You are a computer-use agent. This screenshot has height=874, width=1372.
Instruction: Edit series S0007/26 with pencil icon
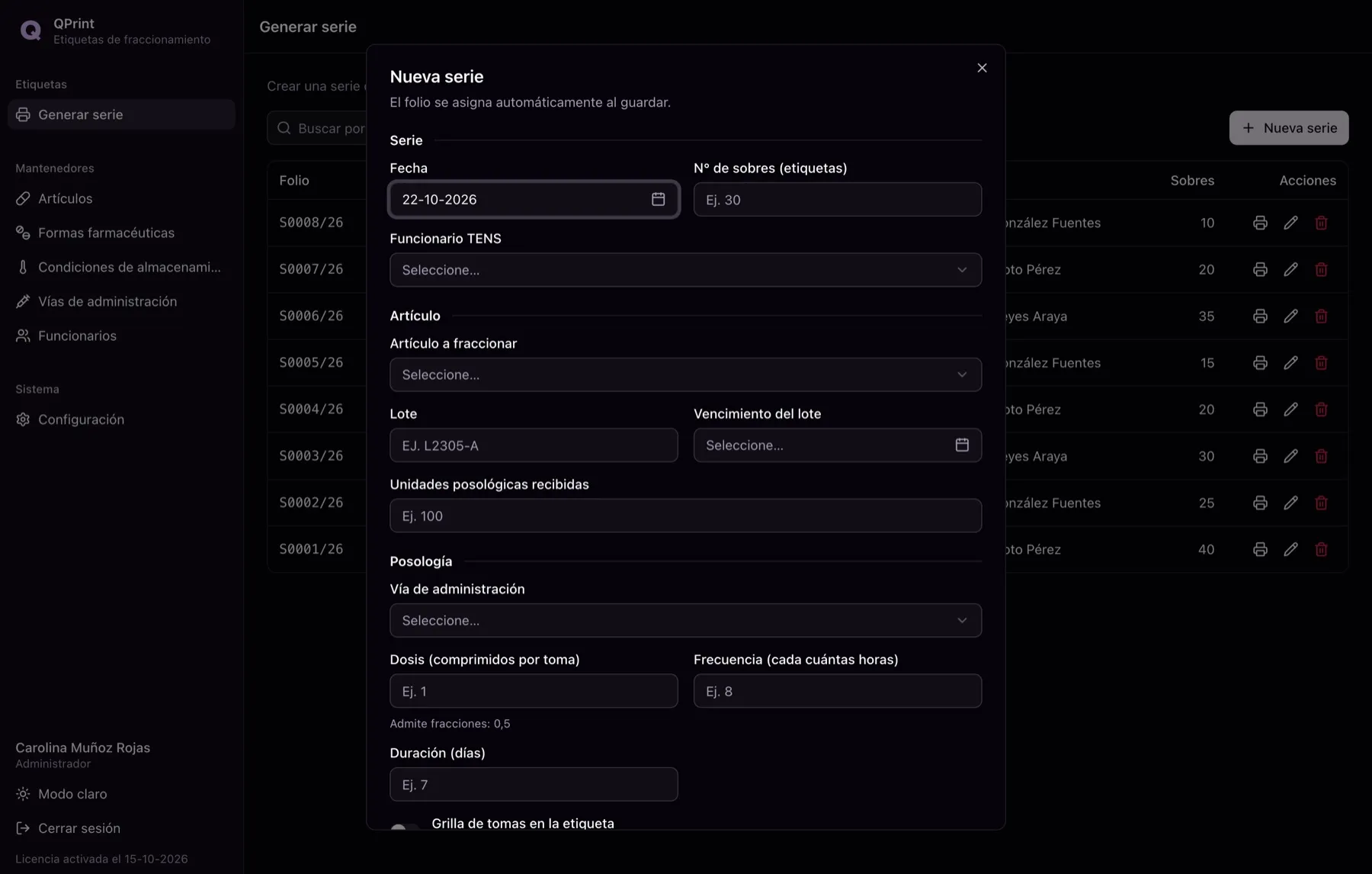point(1290,269)
